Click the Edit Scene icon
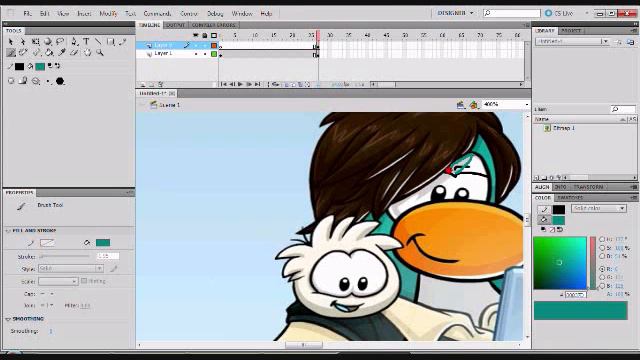Viewport: 640px width, 360px height. (x=460, y=105)
